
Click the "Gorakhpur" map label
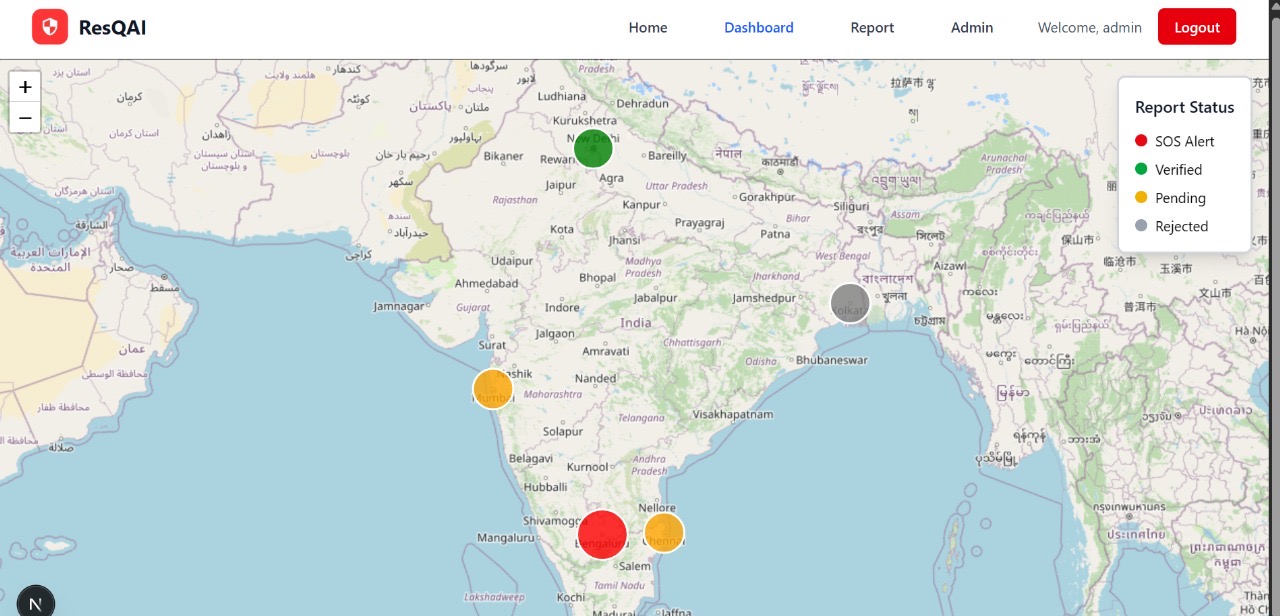(767, 197)
